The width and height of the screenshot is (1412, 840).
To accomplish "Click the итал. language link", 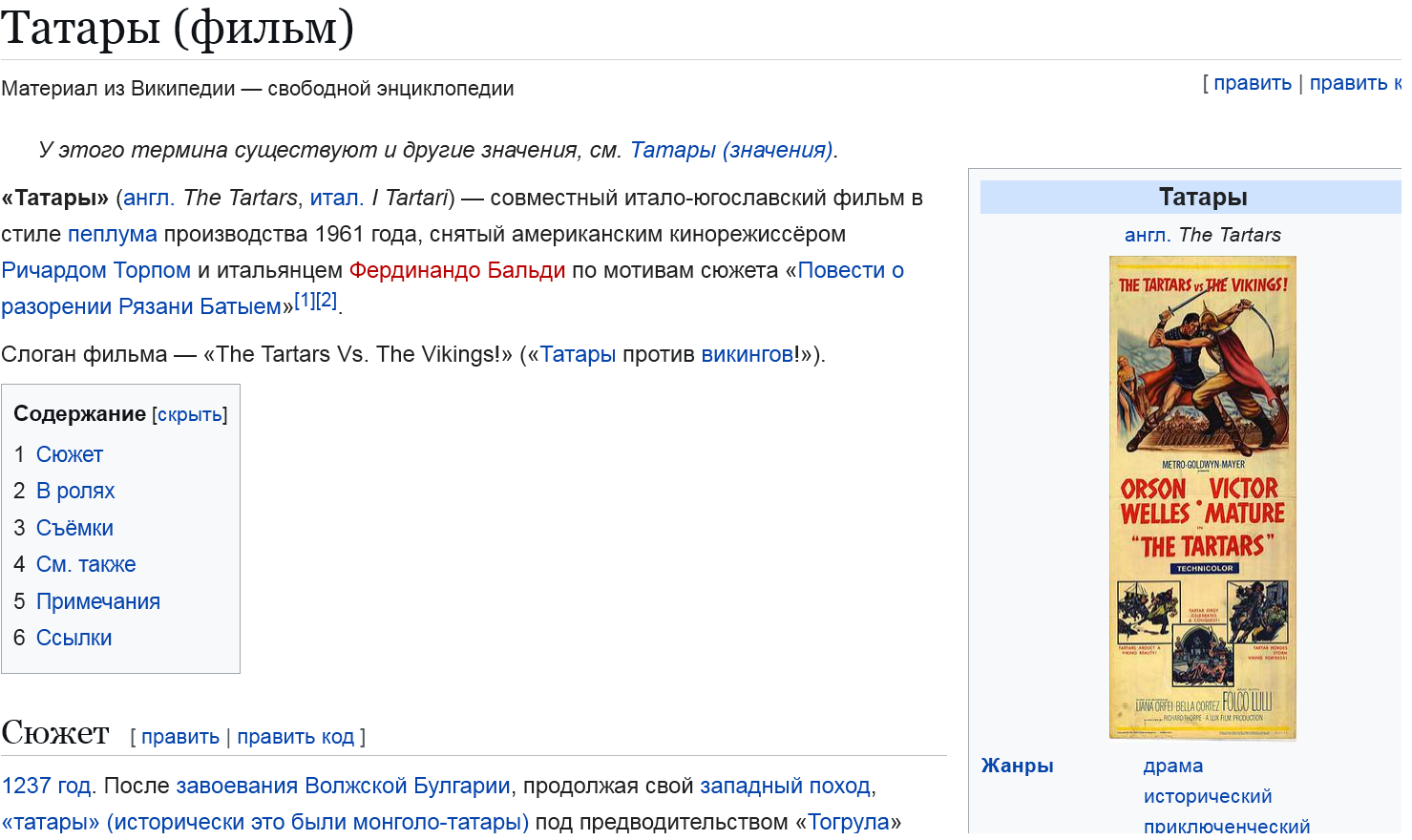I will (x=336, y=198).
